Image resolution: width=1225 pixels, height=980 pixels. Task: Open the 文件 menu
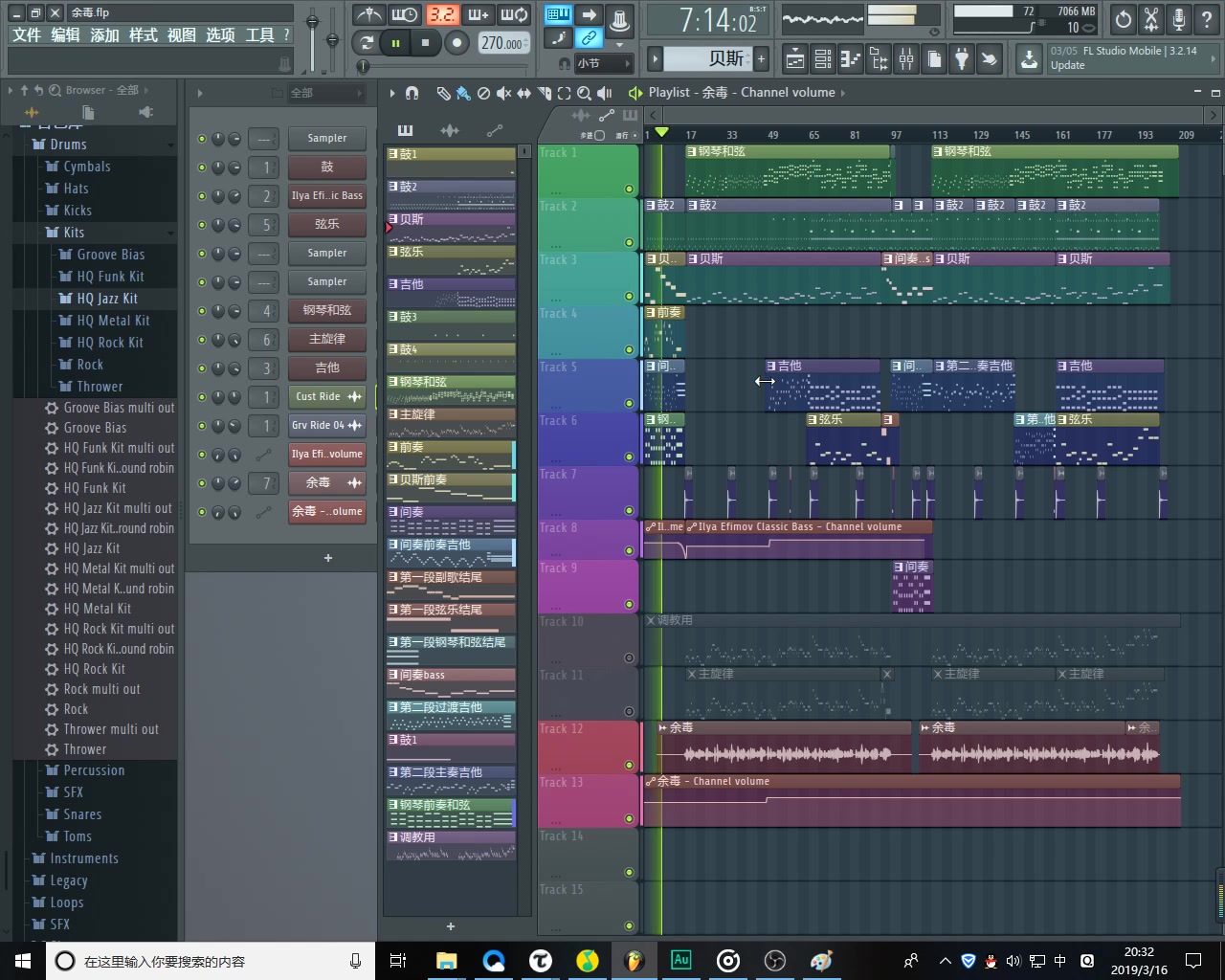27,34
